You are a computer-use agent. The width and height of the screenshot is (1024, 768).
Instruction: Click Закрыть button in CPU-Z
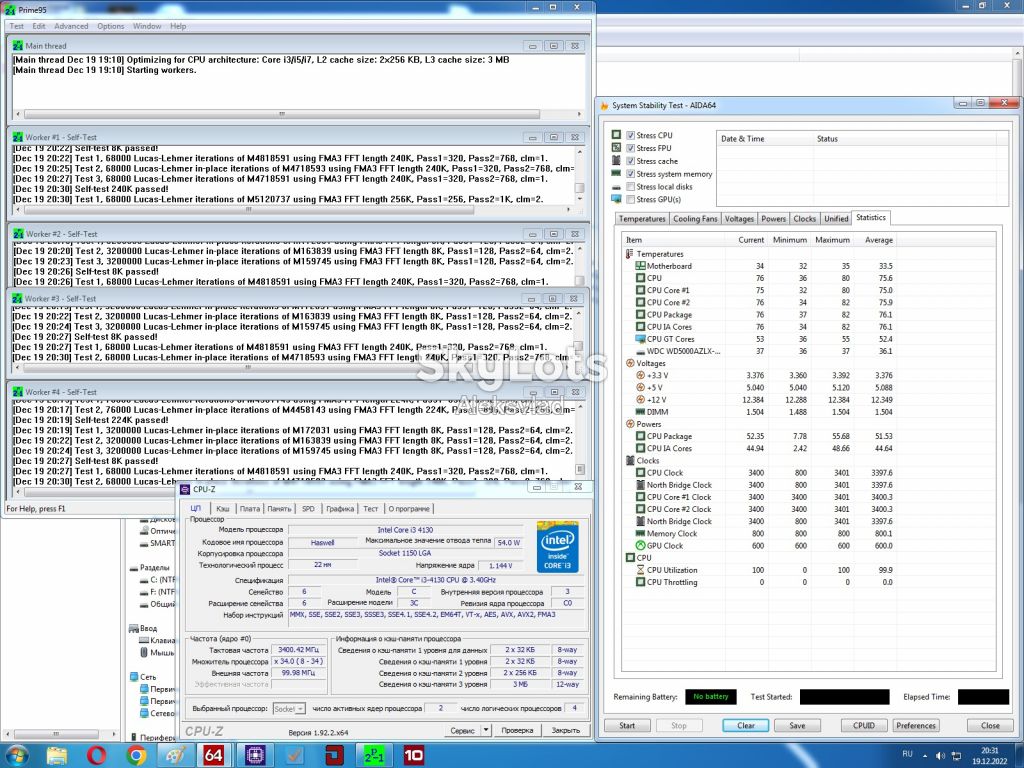pyautogui.click(x=566, y=730)
